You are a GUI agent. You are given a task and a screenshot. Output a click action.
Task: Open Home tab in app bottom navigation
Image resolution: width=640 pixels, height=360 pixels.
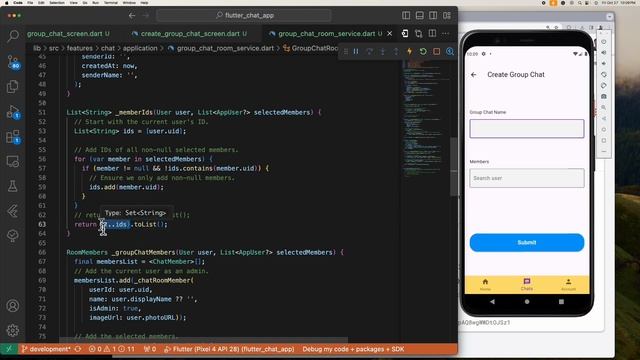coord(485,284)
